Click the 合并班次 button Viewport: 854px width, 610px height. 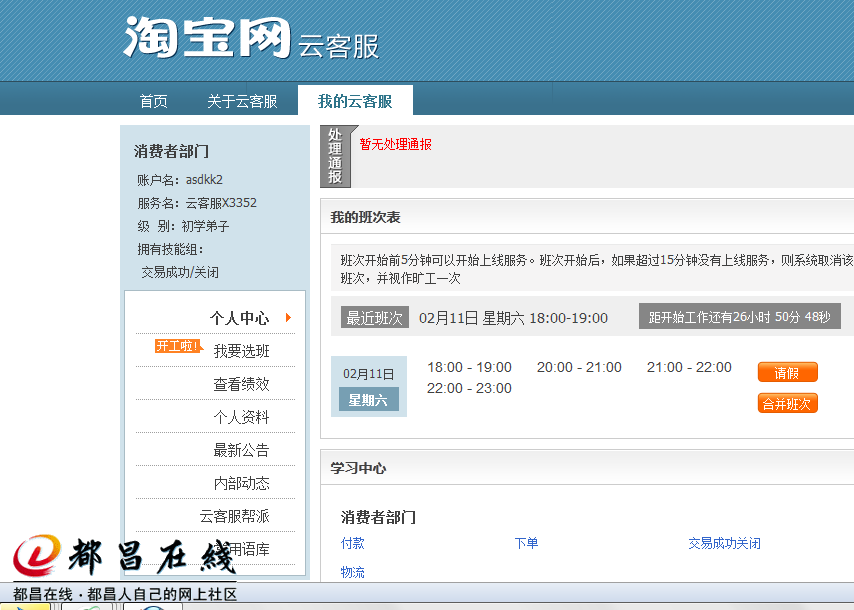point(788,404)
